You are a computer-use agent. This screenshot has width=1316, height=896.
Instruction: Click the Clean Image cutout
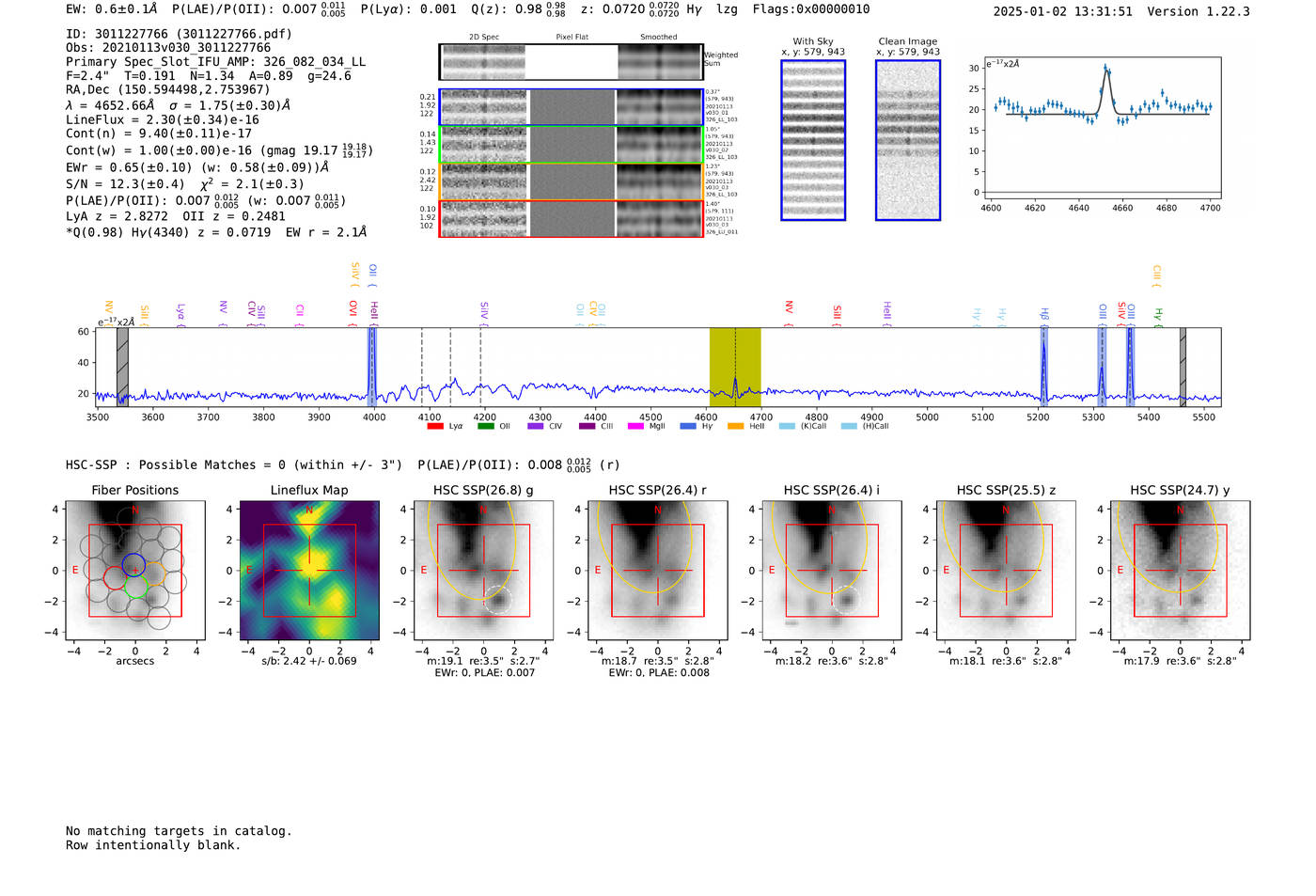(x=908, y=140)
